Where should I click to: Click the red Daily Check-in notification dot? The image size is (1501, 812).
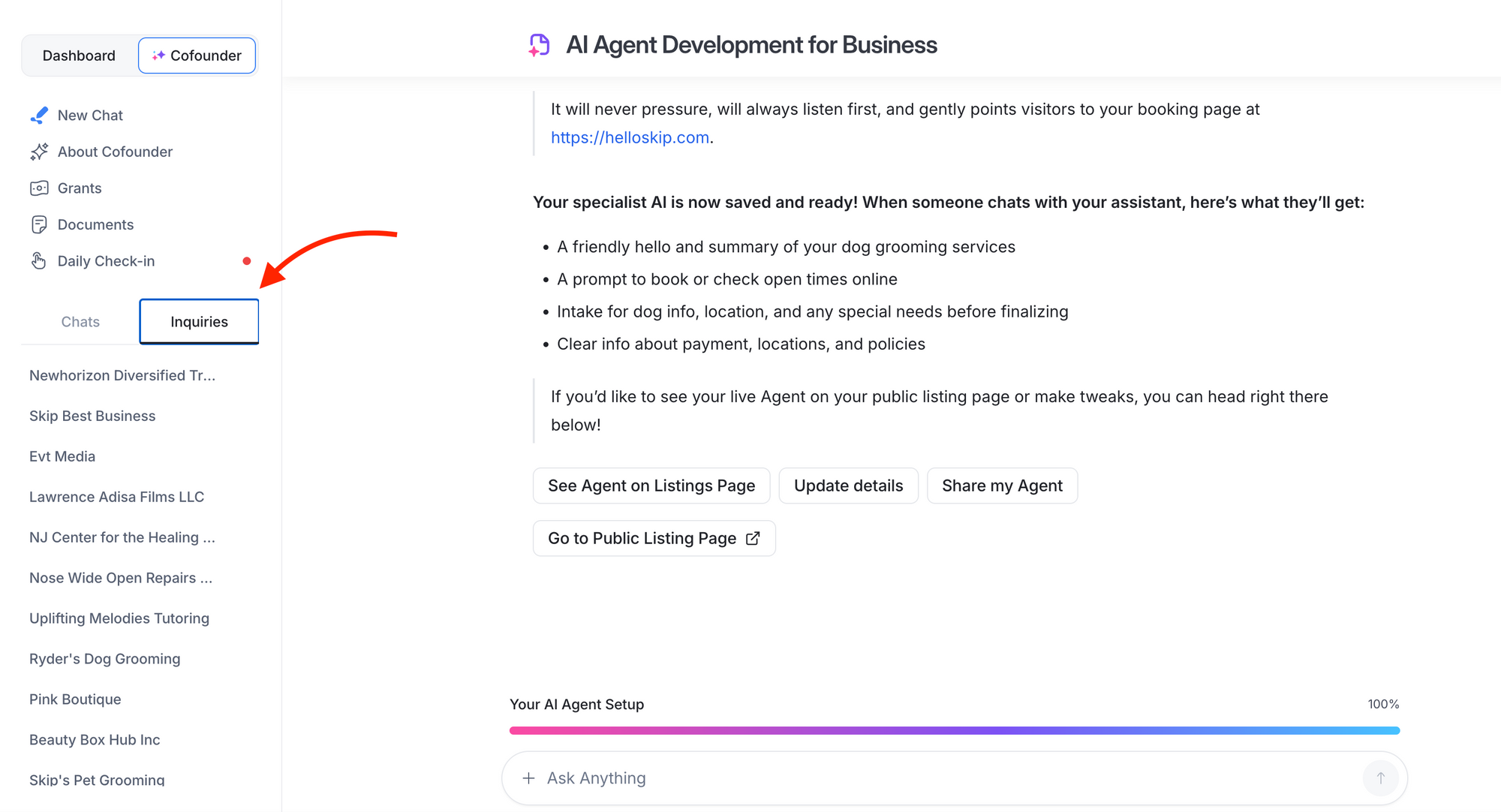point(246,261)
